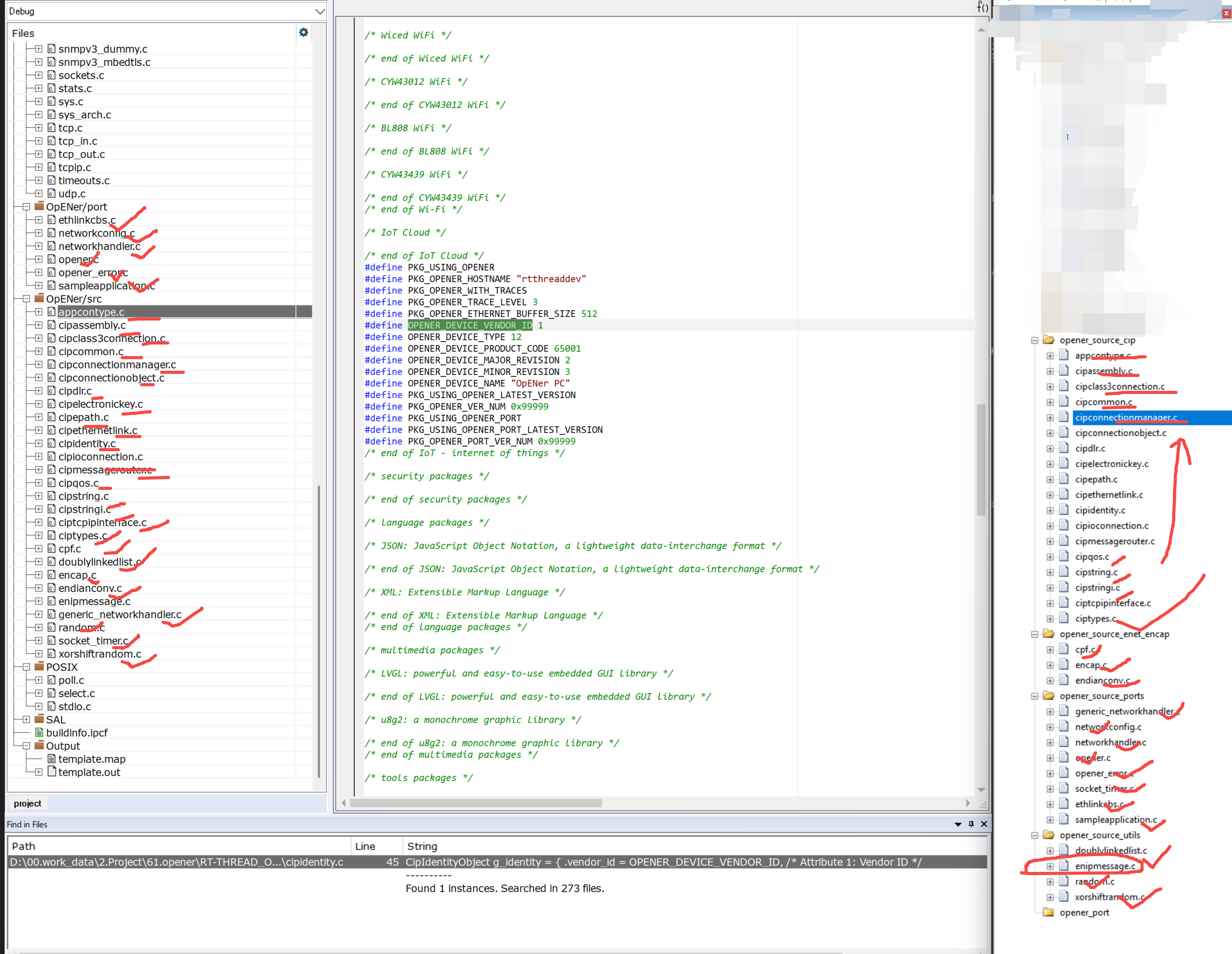
Task: Click the Files panel settings gear icon
Action: click(x=304, y=32)
